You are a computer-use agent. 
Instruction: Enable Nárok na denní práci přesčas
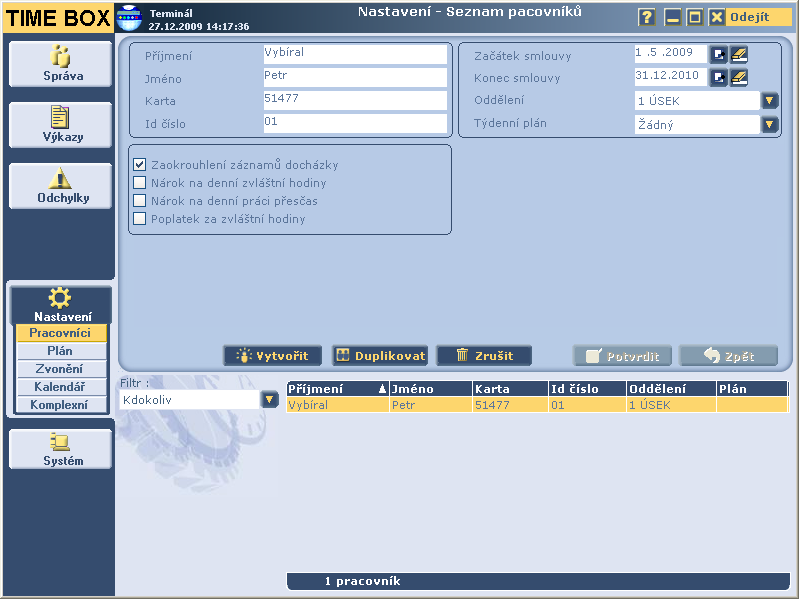(x=139, y=201)
